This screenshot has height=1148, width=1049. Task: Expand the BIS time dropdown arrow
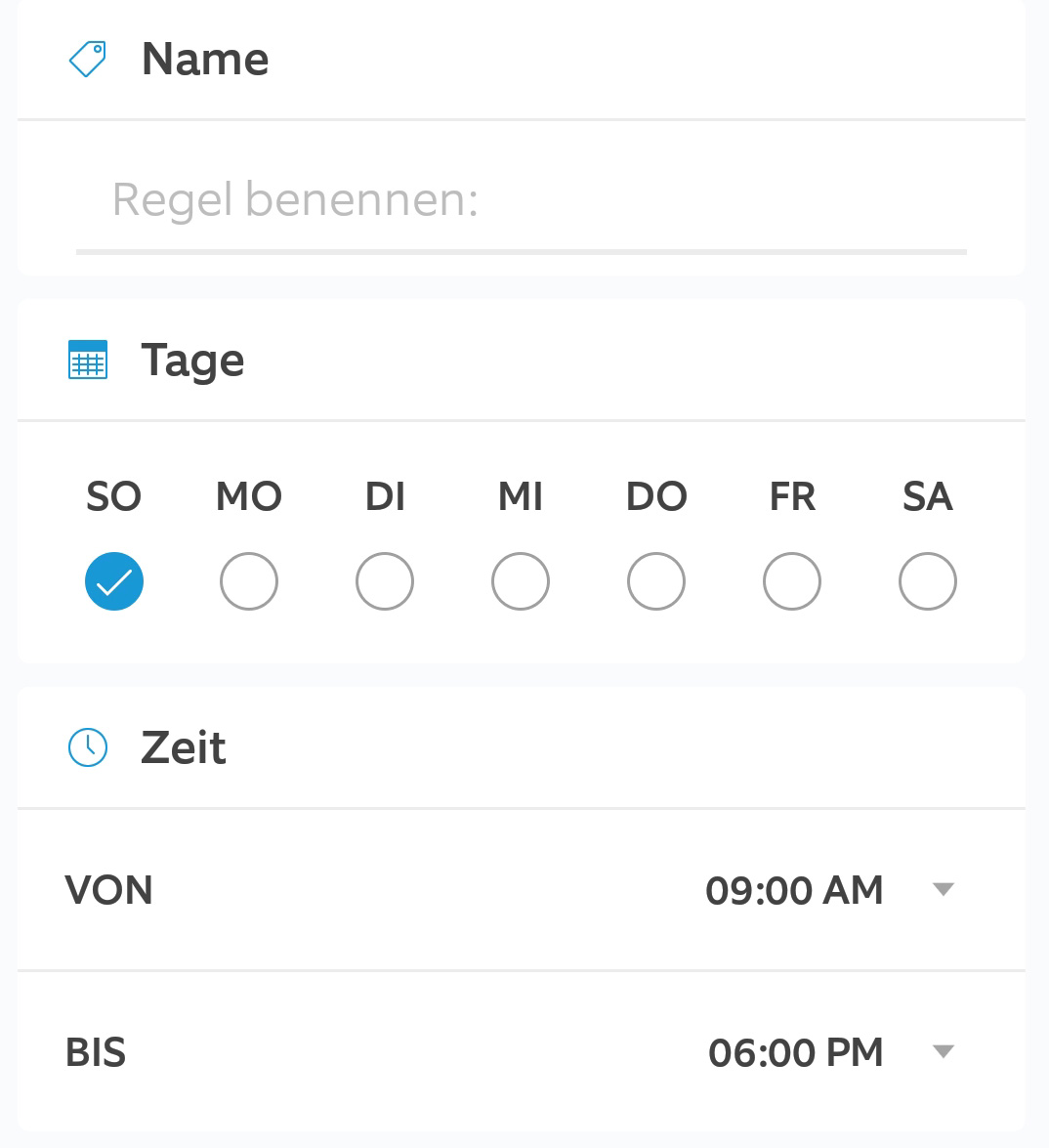(x=944, y=1052)
